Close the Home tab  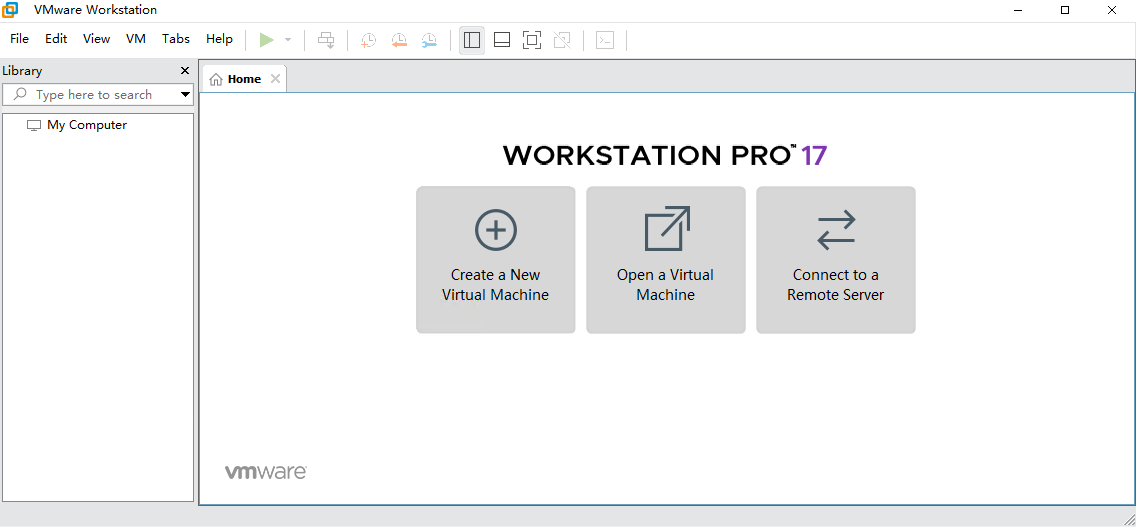point(275,78)
